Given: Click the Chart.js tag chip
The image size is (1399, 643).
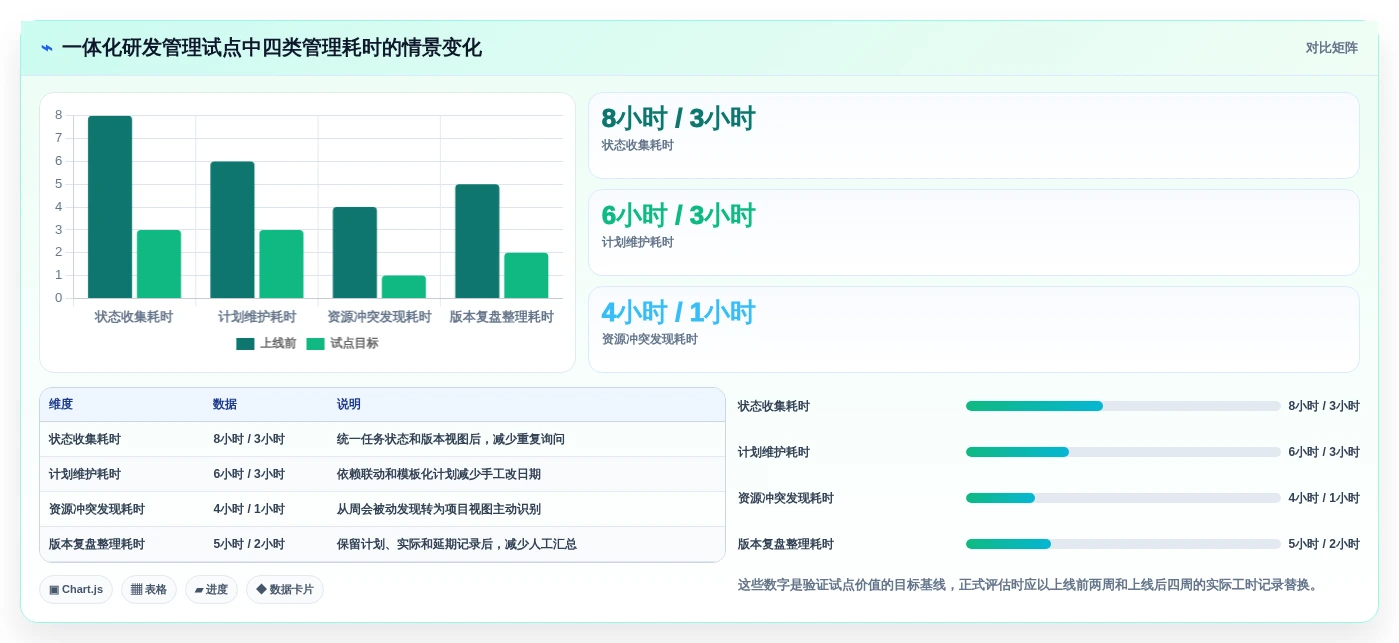Looking at the screenshot, I should click(x=76, y=590).
